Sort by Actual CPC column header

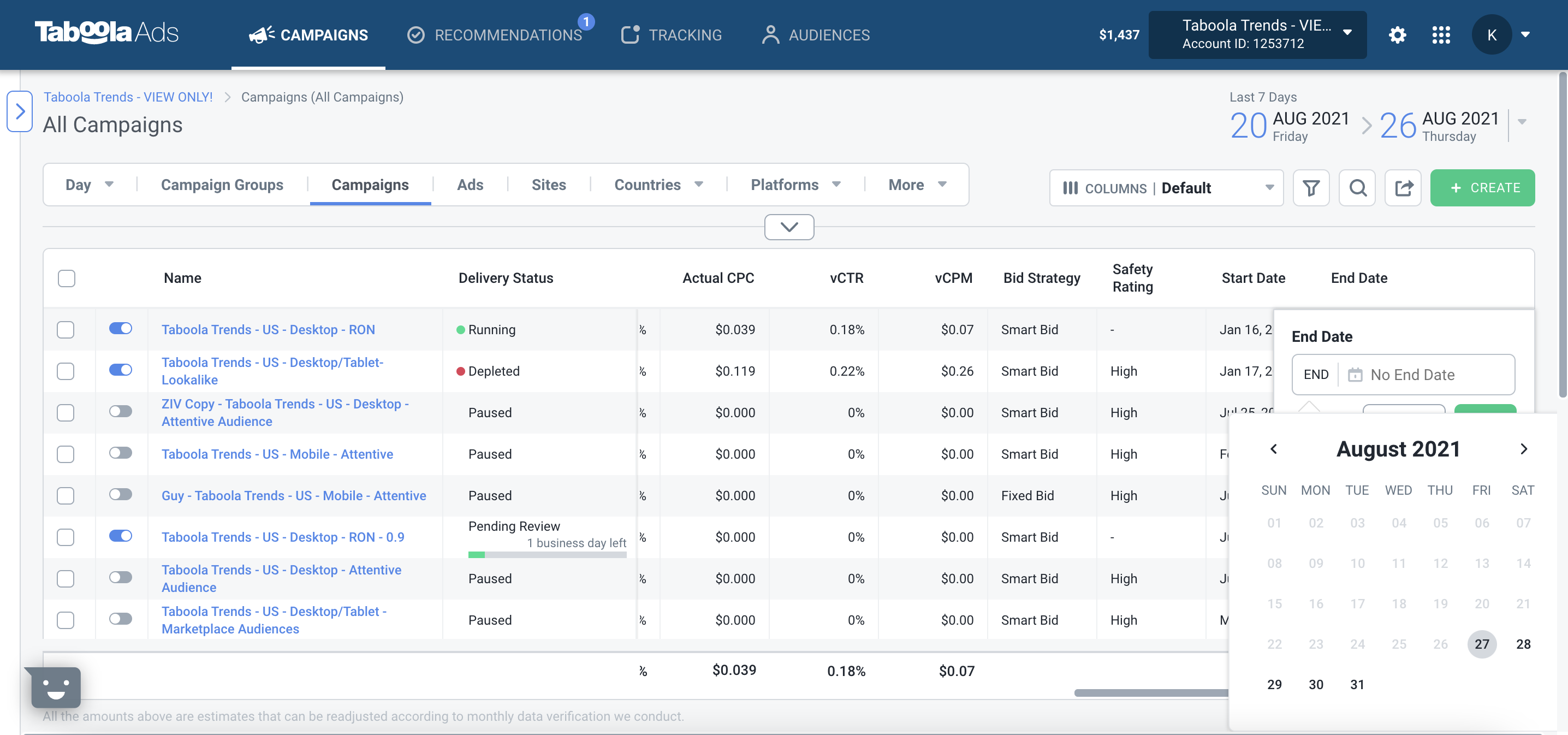pyautogui.click(x=717, y=278)
